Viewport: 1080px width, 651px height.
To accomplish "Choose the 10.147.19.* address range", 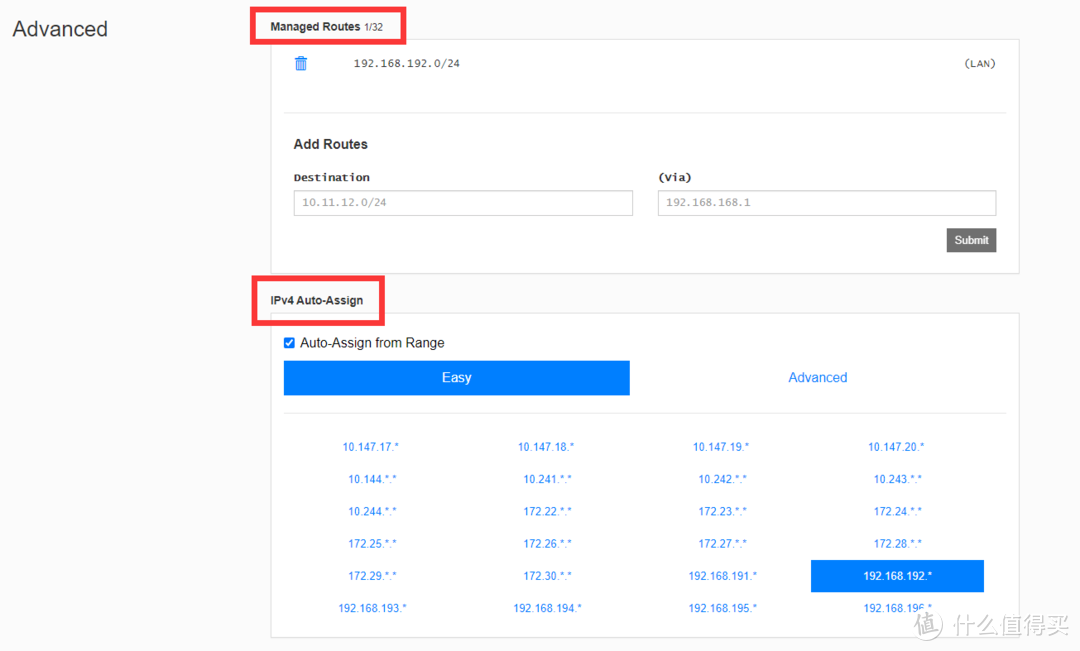I will pos(721,448).
